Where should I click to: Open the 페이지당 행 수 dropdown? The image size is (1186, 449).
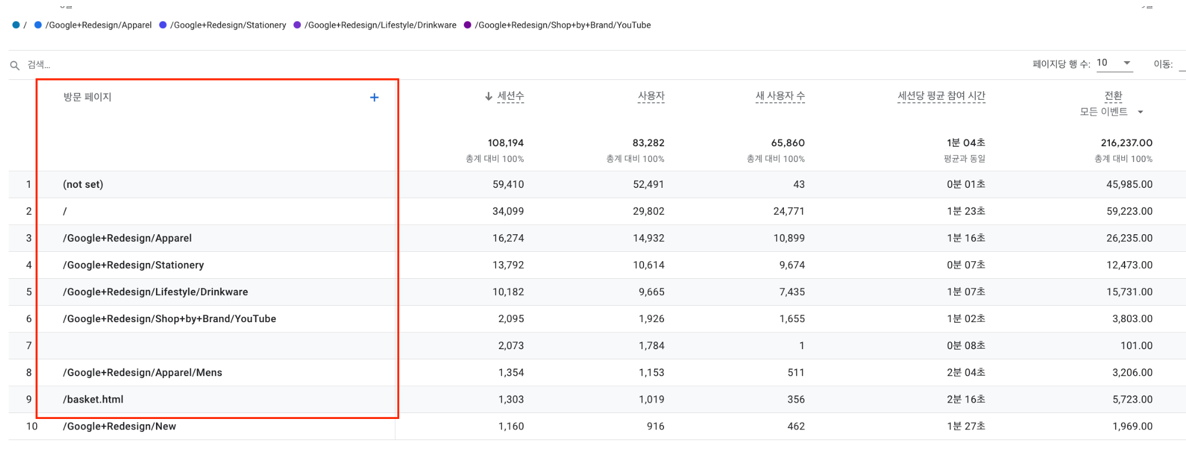1114,63
